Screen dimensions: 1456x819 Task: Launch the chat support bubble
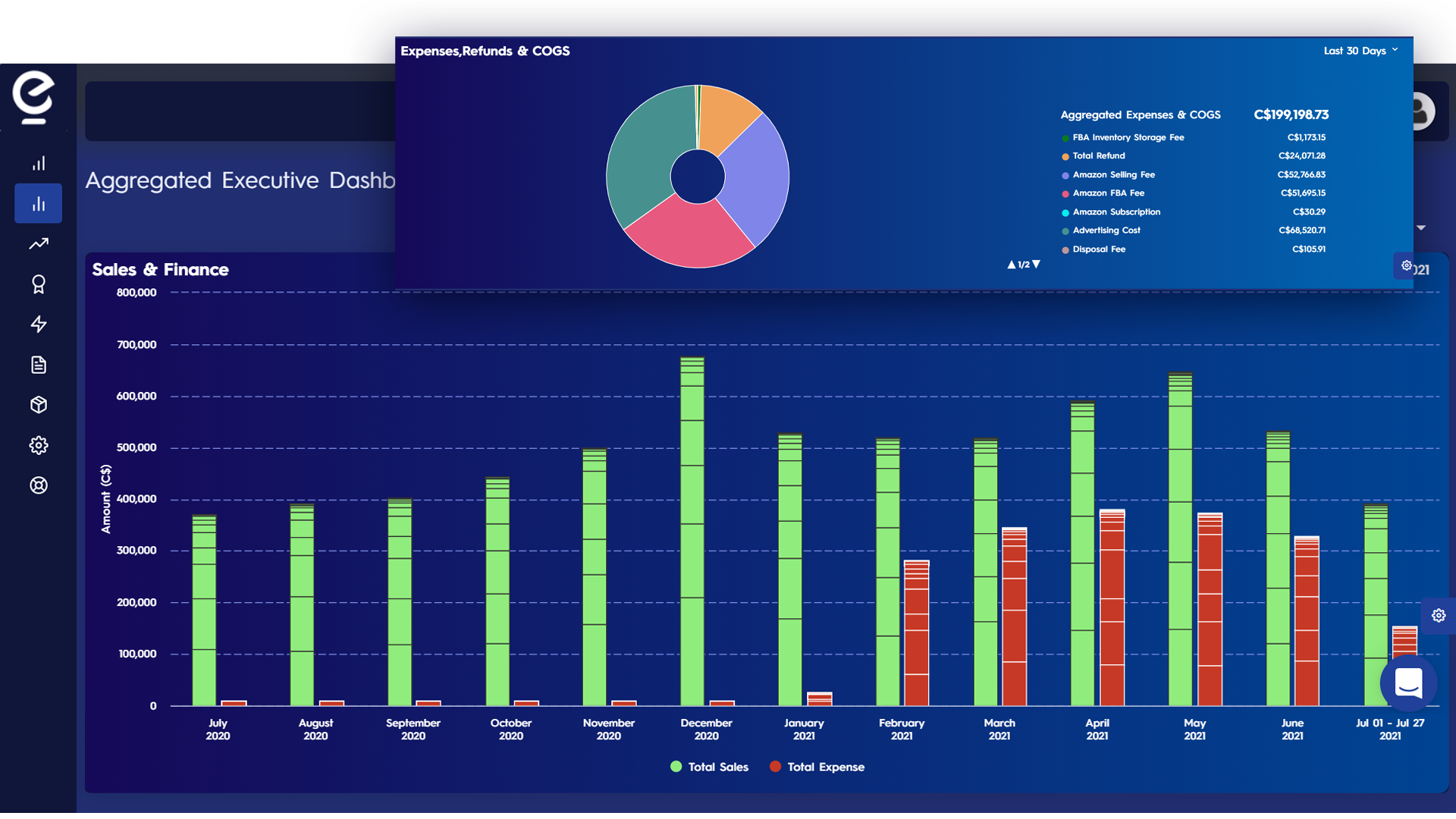[x=1409, y=683]
